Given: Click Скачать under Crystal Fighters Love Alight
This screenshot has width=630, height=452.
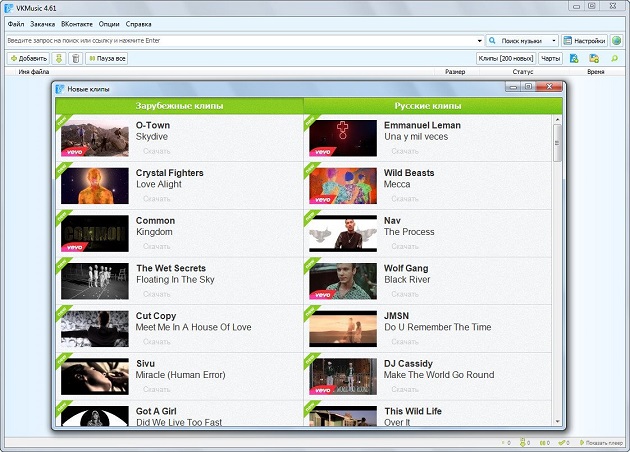Looking at the screenshot, I should point(157,199).
